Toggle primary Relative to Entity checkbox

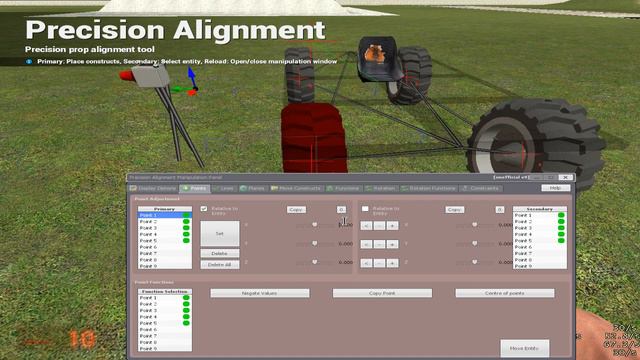(204, 209)
